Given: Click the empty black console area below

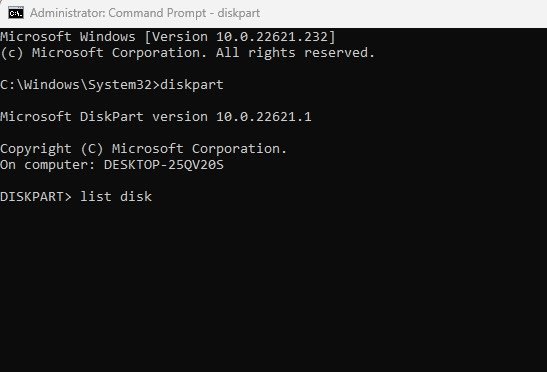Looking at the screenshot, I should [x=274, y=286].
